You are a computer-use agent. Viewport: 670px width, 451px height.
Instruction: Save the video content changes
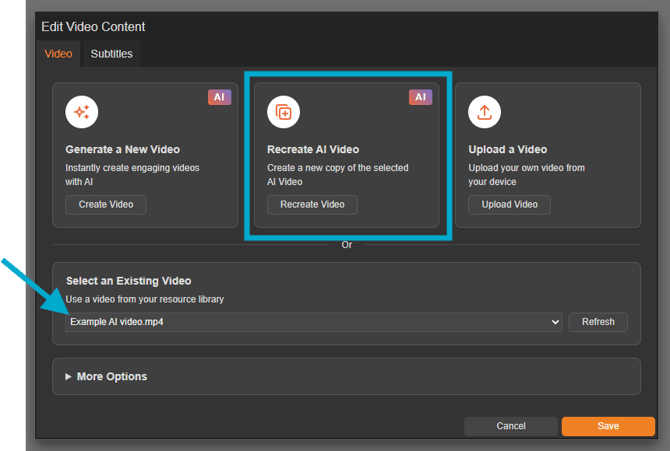pos(608,426)
